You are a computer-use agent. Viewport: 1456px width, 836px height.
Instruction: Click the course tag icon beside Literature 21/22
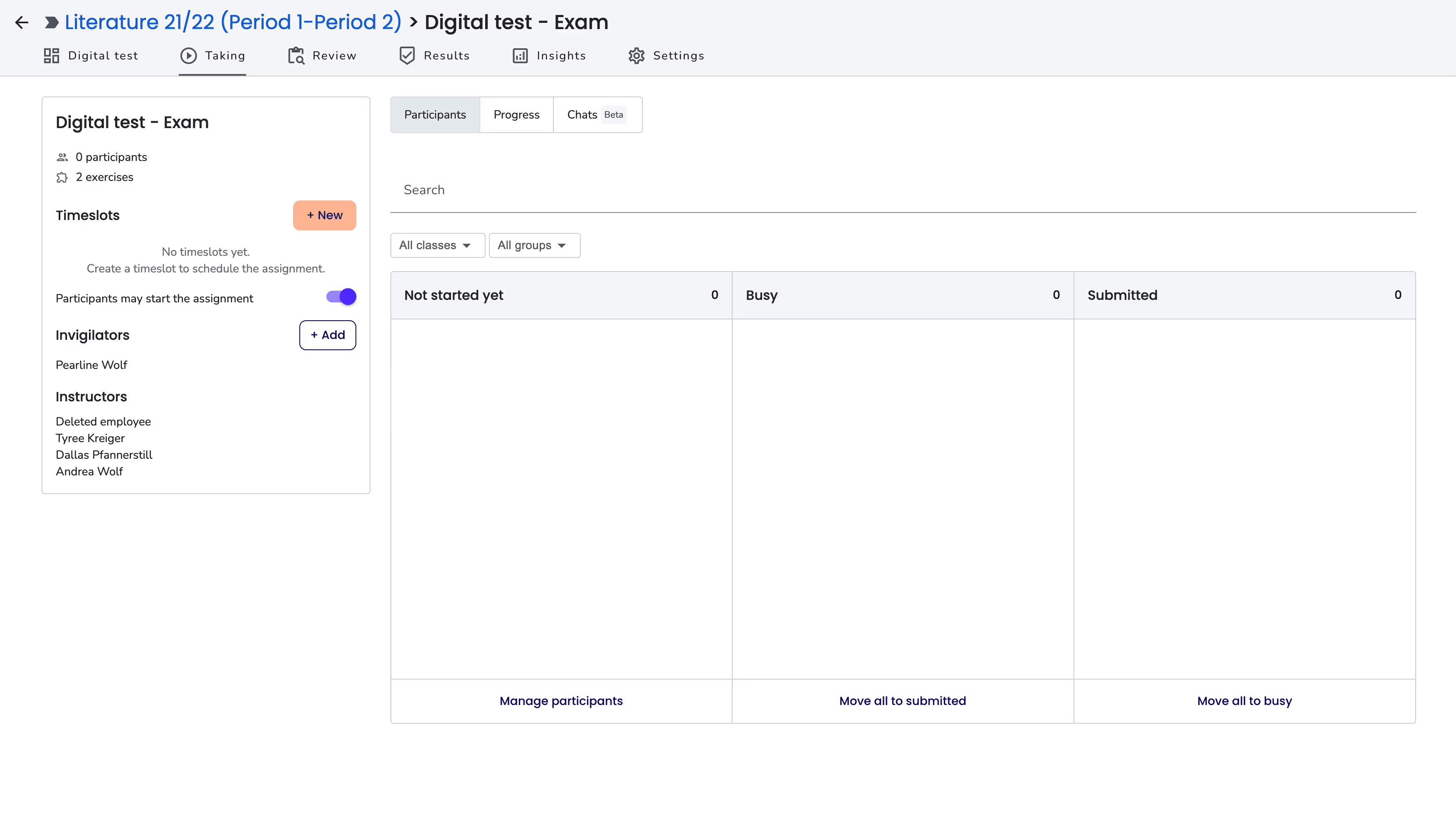coord(51,22)
